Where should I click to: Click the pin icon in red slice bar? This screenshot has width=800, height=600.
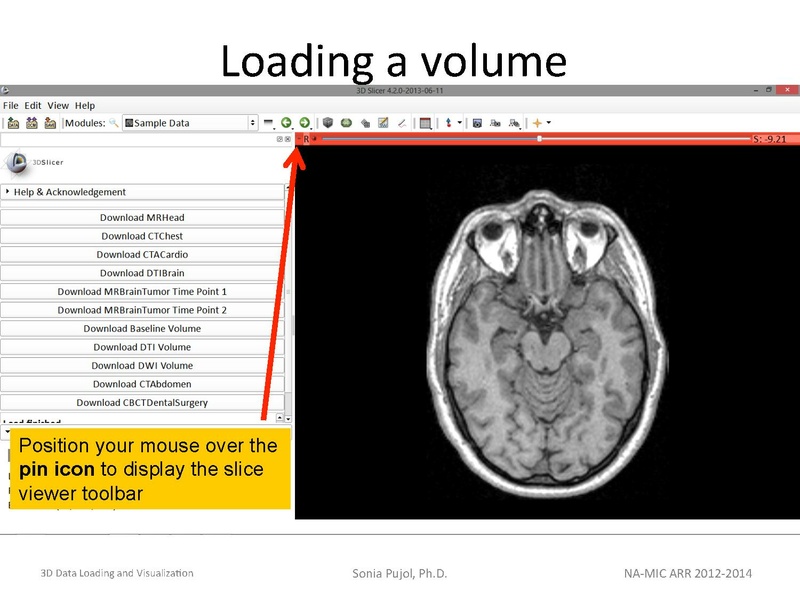click(x=299, y=139)
